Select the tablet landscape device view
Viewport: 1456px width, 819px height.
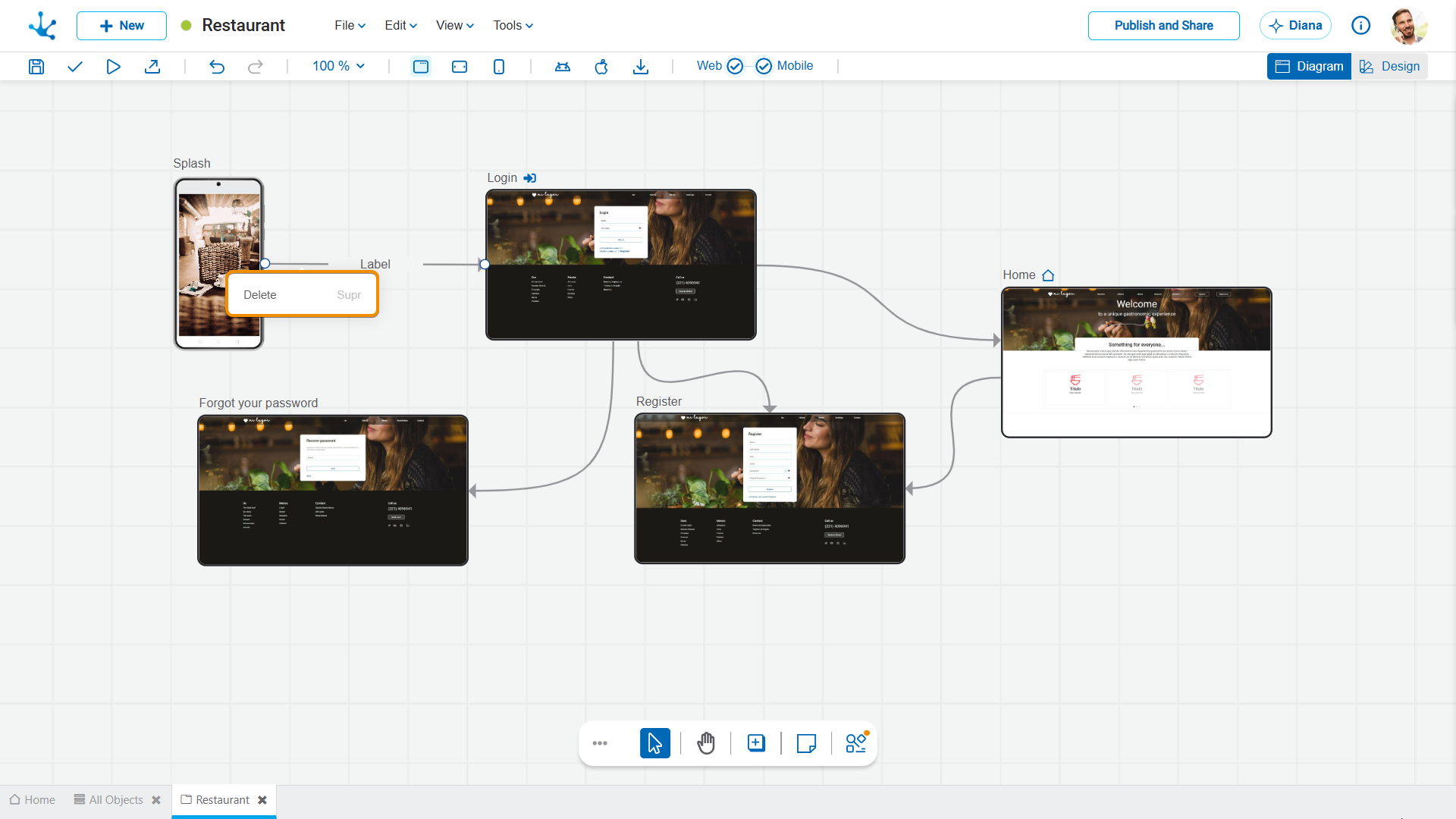[x=460, y=67]
